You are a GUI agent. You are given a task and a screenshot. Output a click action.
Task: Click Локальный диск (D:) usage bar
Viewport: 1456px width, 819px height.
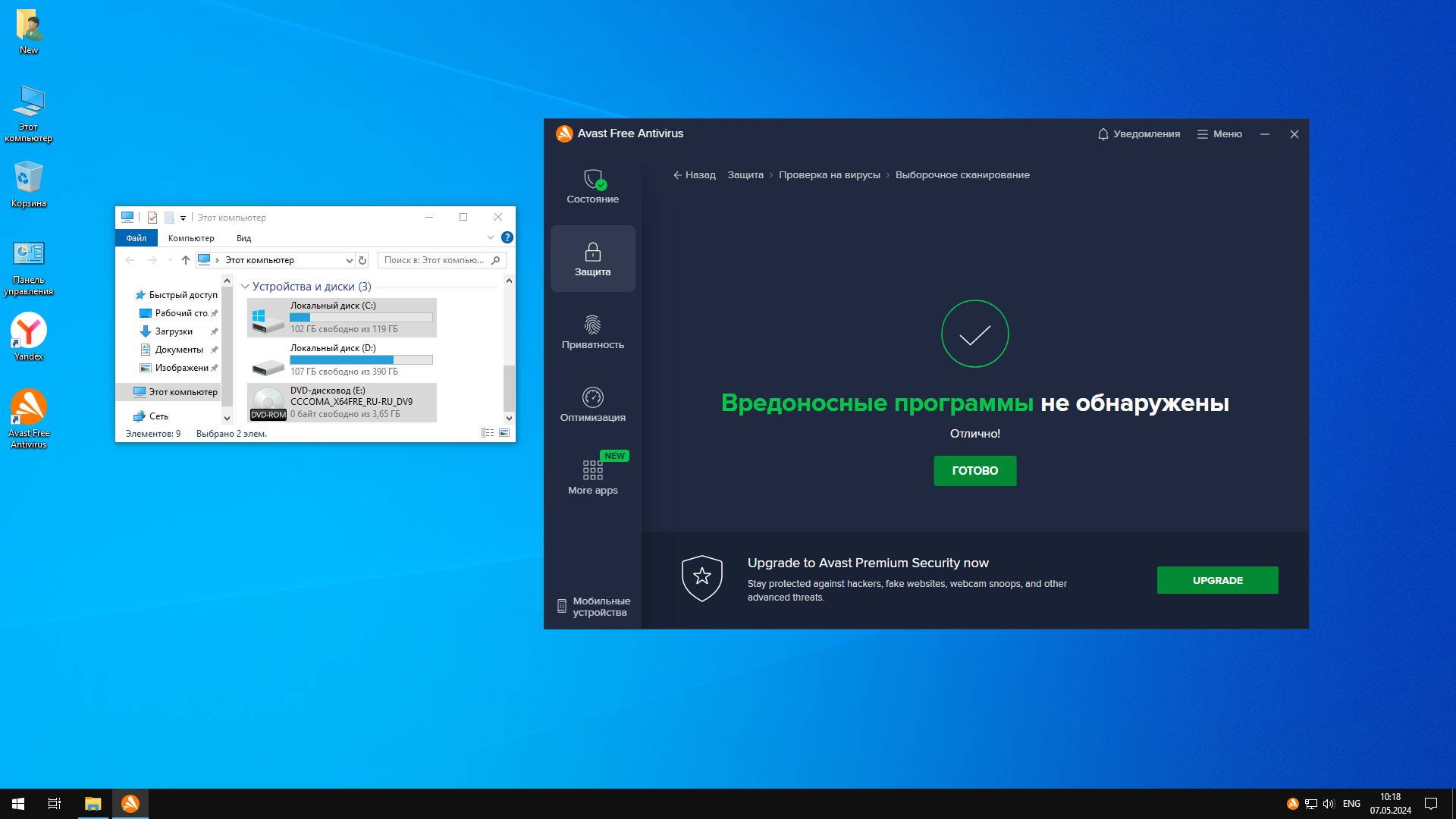click(x=361, y=359)
